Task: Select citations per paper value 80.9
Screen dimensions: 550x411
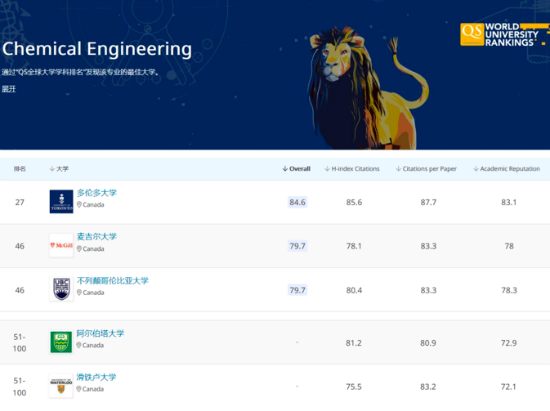Action: coord(428,343)
